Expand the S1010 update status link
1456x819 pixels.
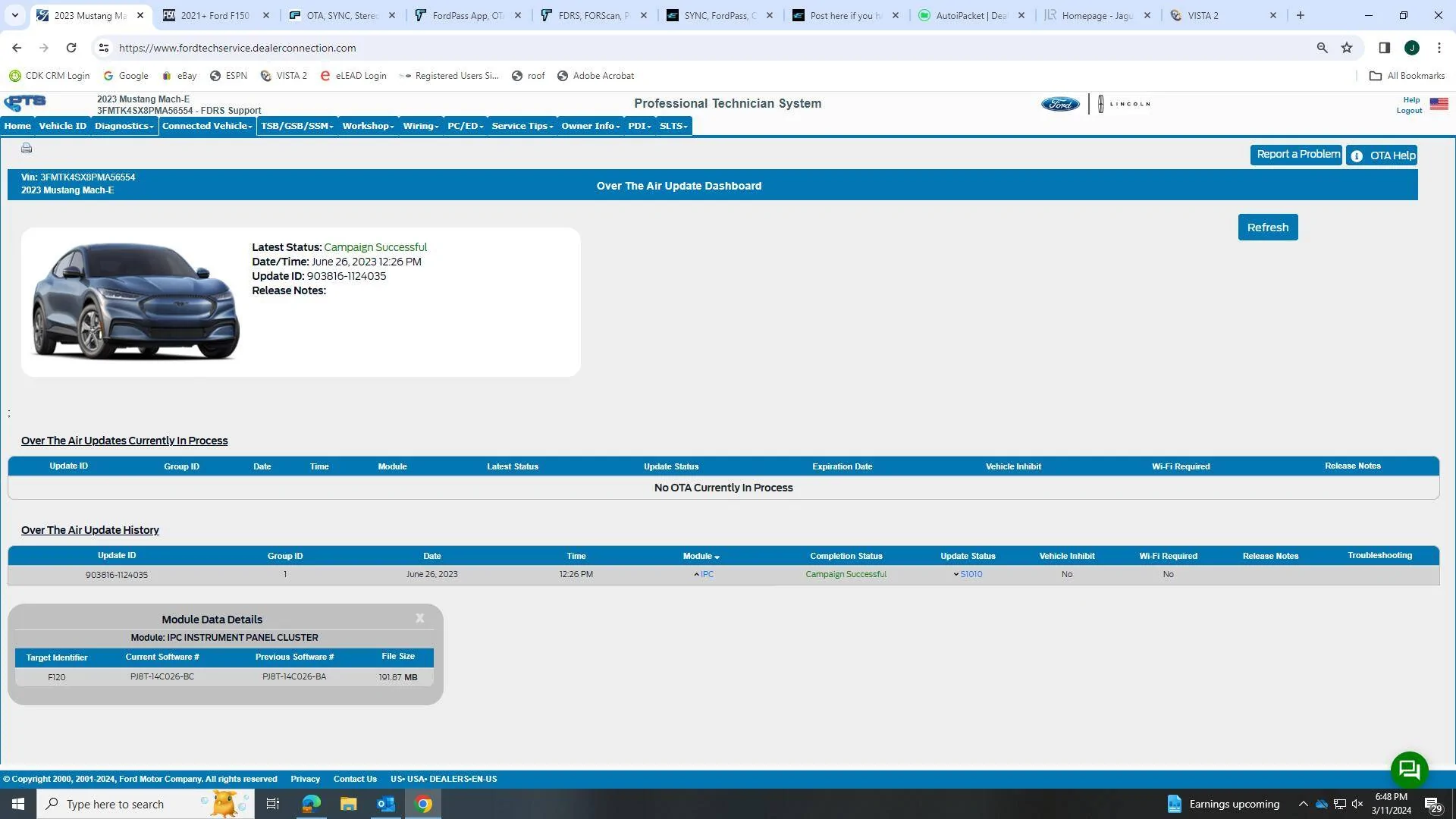pos(968,575)
